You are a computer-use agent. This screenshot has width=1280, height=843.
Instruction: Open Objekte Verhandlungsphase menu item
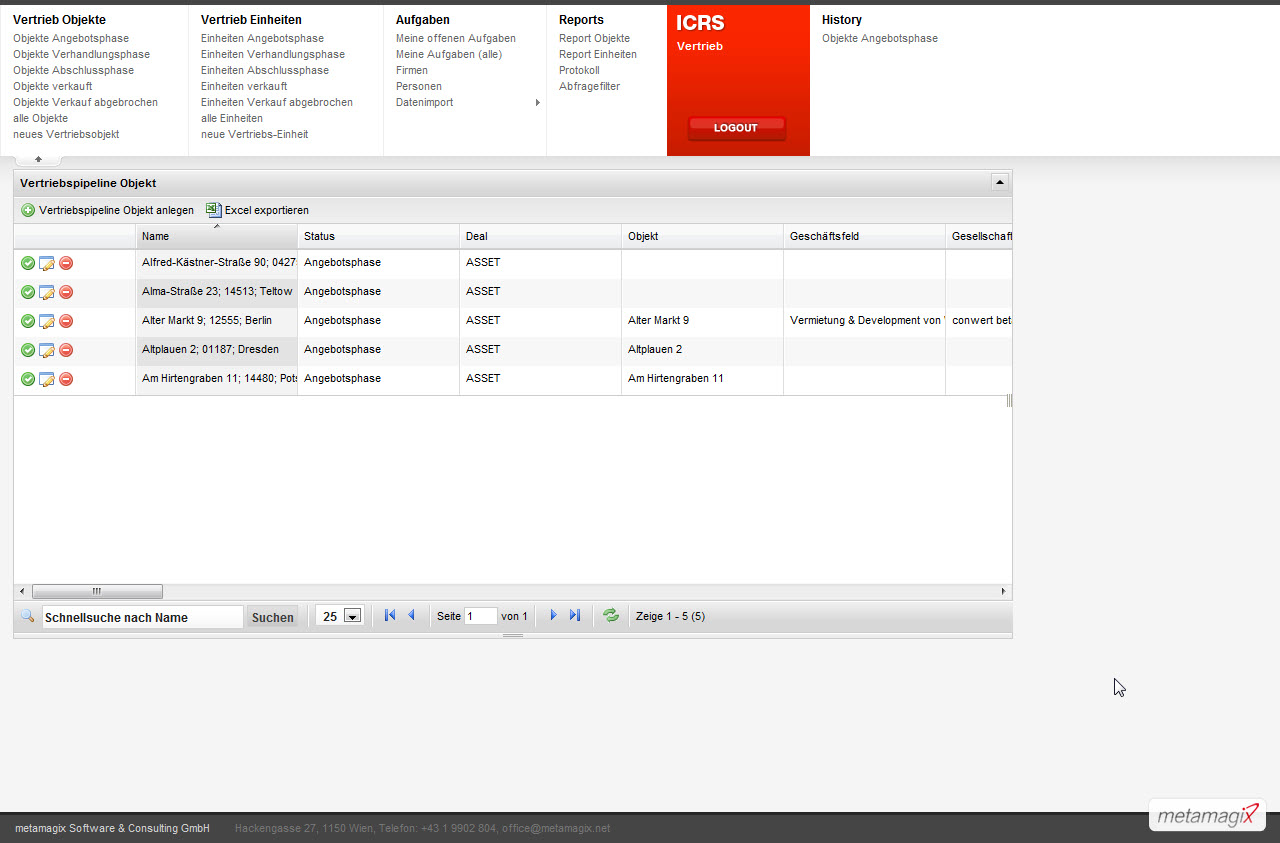pyautogui.click(x=81, y=54)
